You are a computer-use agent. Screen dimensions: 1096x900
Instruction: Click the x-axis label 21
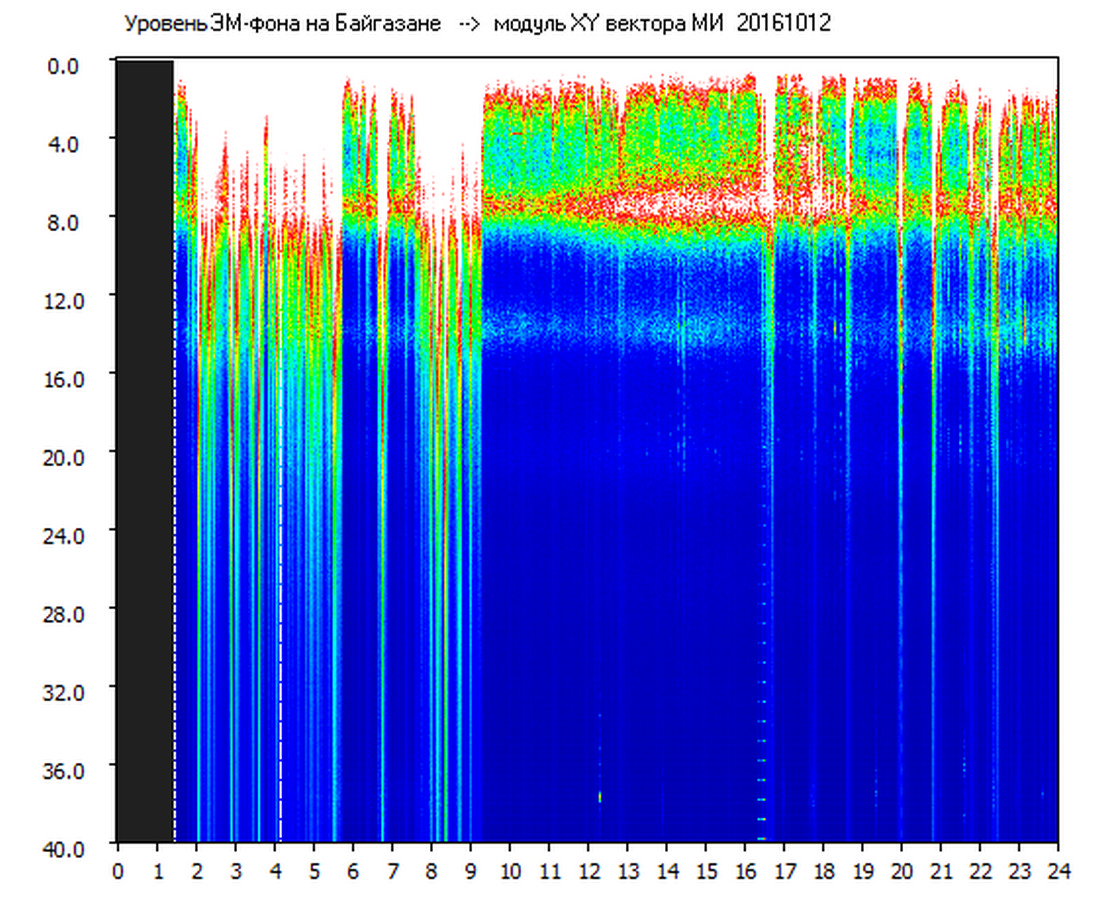point(940,870)
